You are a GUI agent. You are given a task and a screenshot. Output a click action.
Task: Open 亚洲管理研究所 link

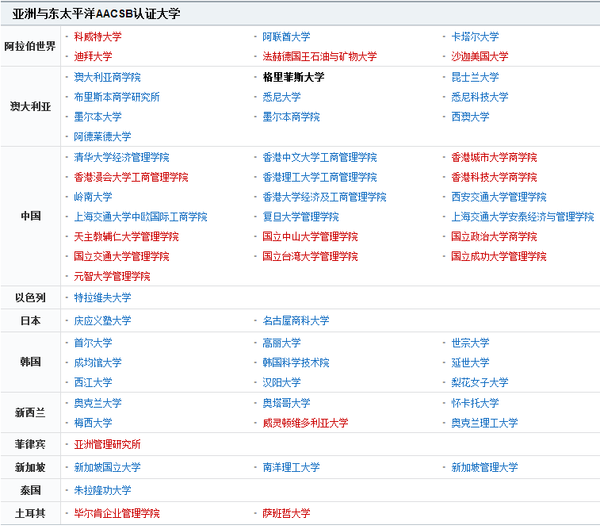click(107, 444)
